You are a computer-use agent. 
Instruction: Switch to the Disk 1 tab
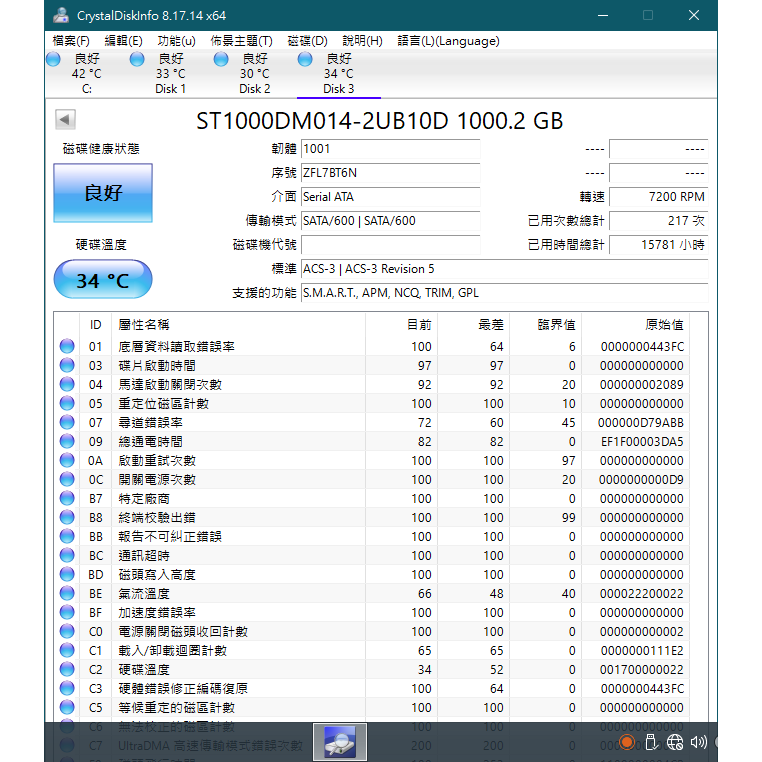170,73
